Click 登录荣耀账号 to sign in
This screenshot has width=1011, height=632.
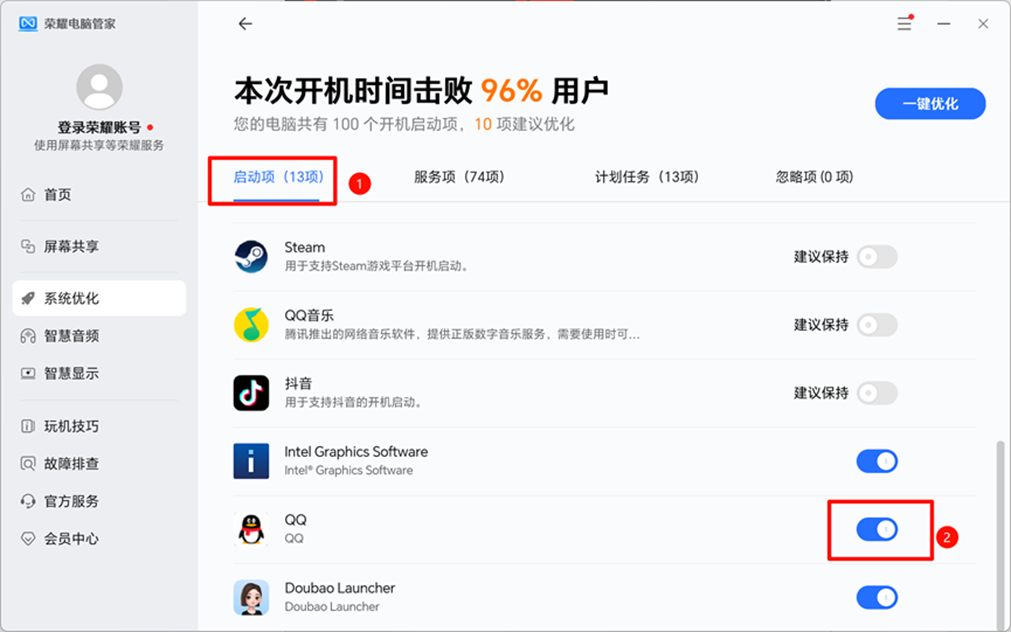click(99, 127)
